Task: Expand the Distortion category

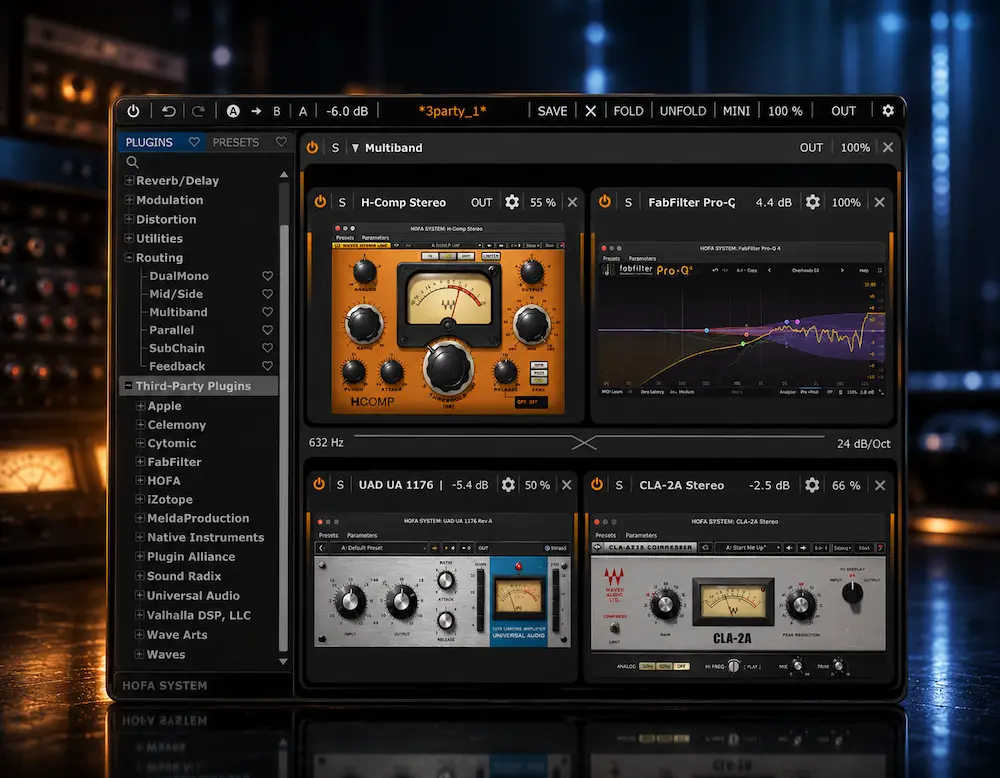Action: 129,219
